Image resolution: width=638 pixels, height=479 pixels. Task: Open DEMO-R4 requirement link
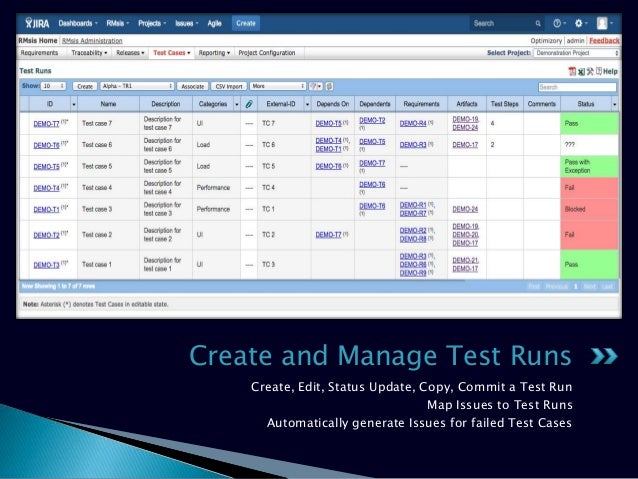[413, 123]
